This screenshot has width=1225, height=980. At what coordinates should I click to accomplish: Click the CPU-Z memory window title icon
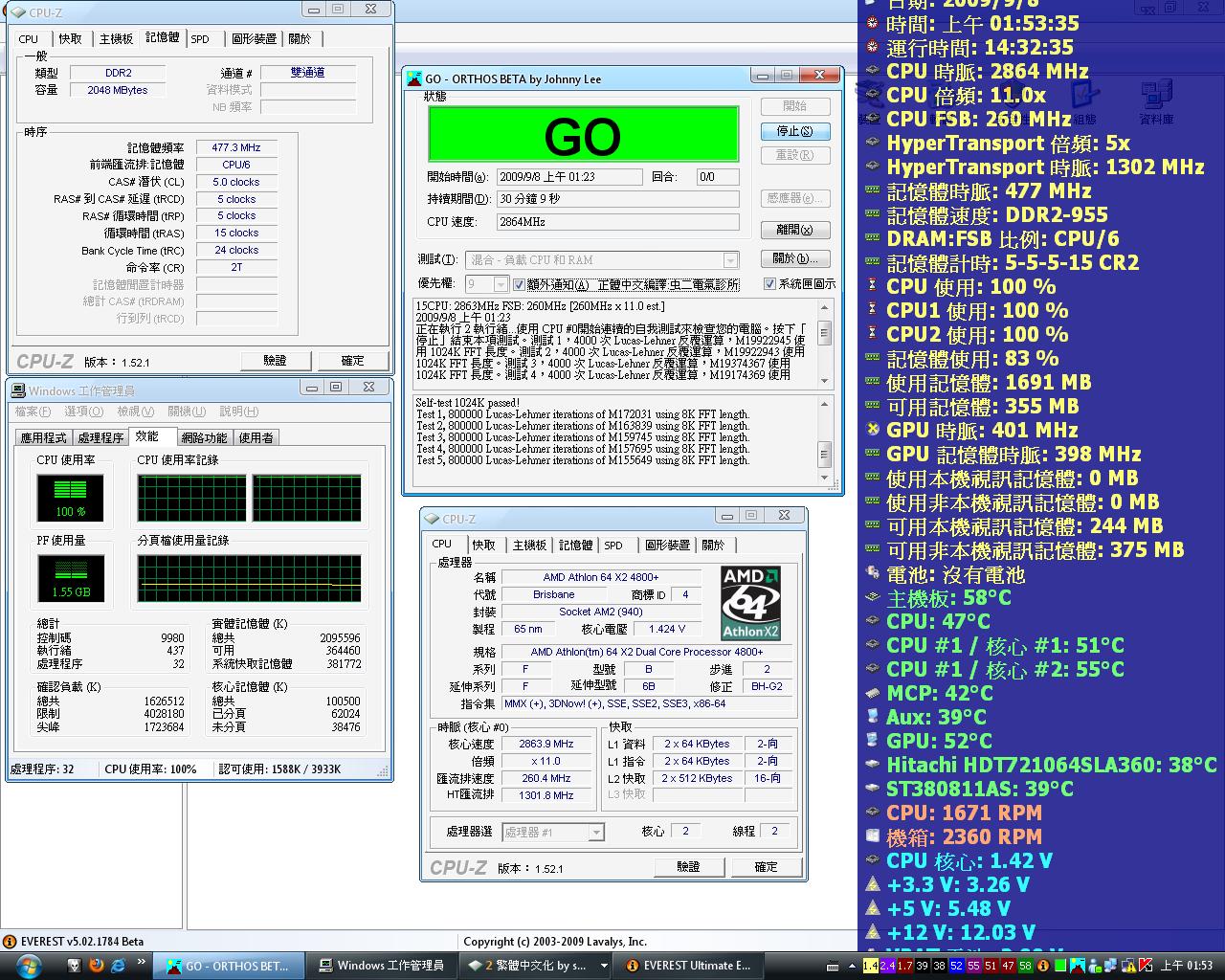18,12
